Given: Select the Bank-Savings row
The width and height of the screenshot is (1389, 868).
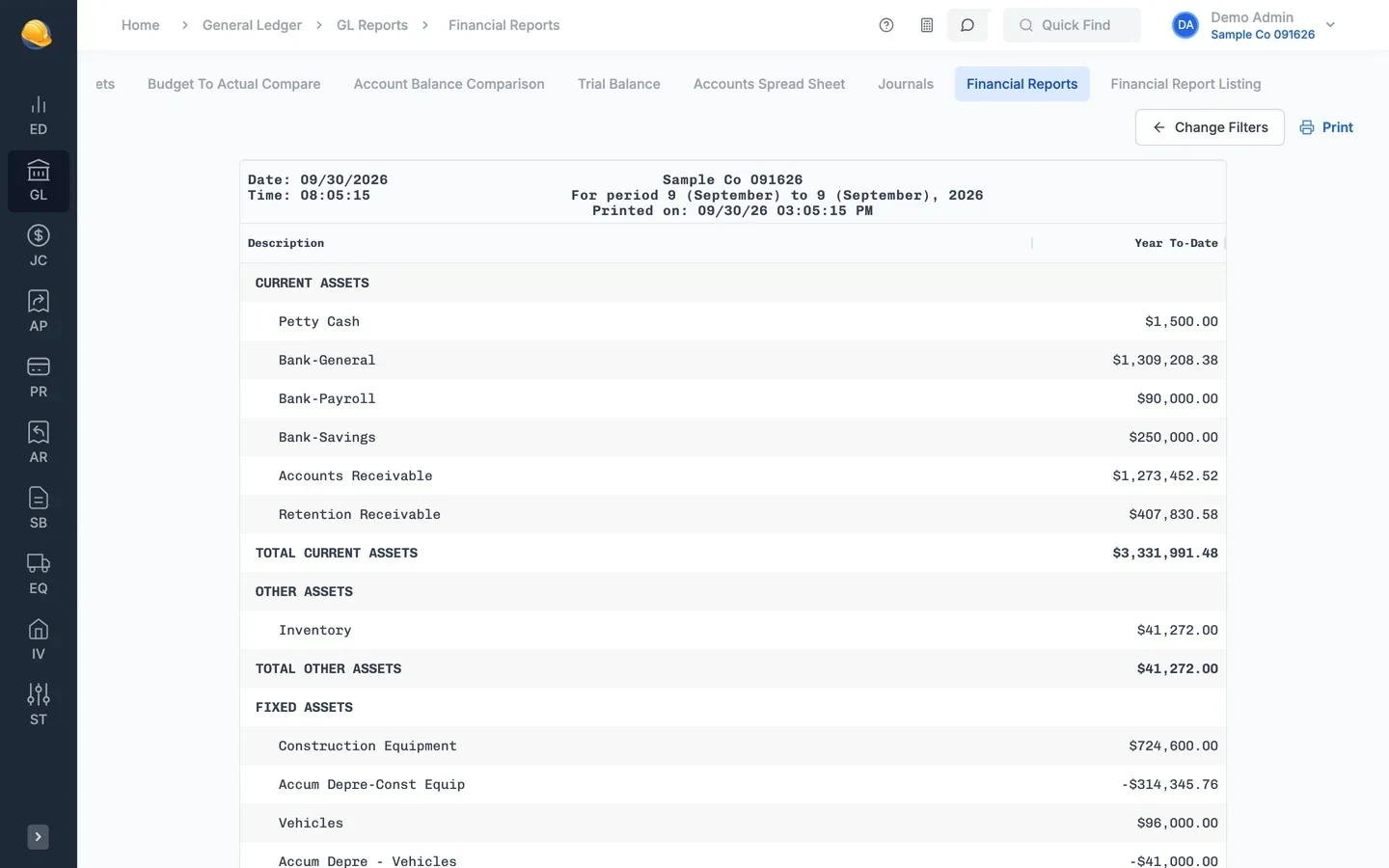Looking at the screenshot, I should pyautogui.click(x=733, y=437).
